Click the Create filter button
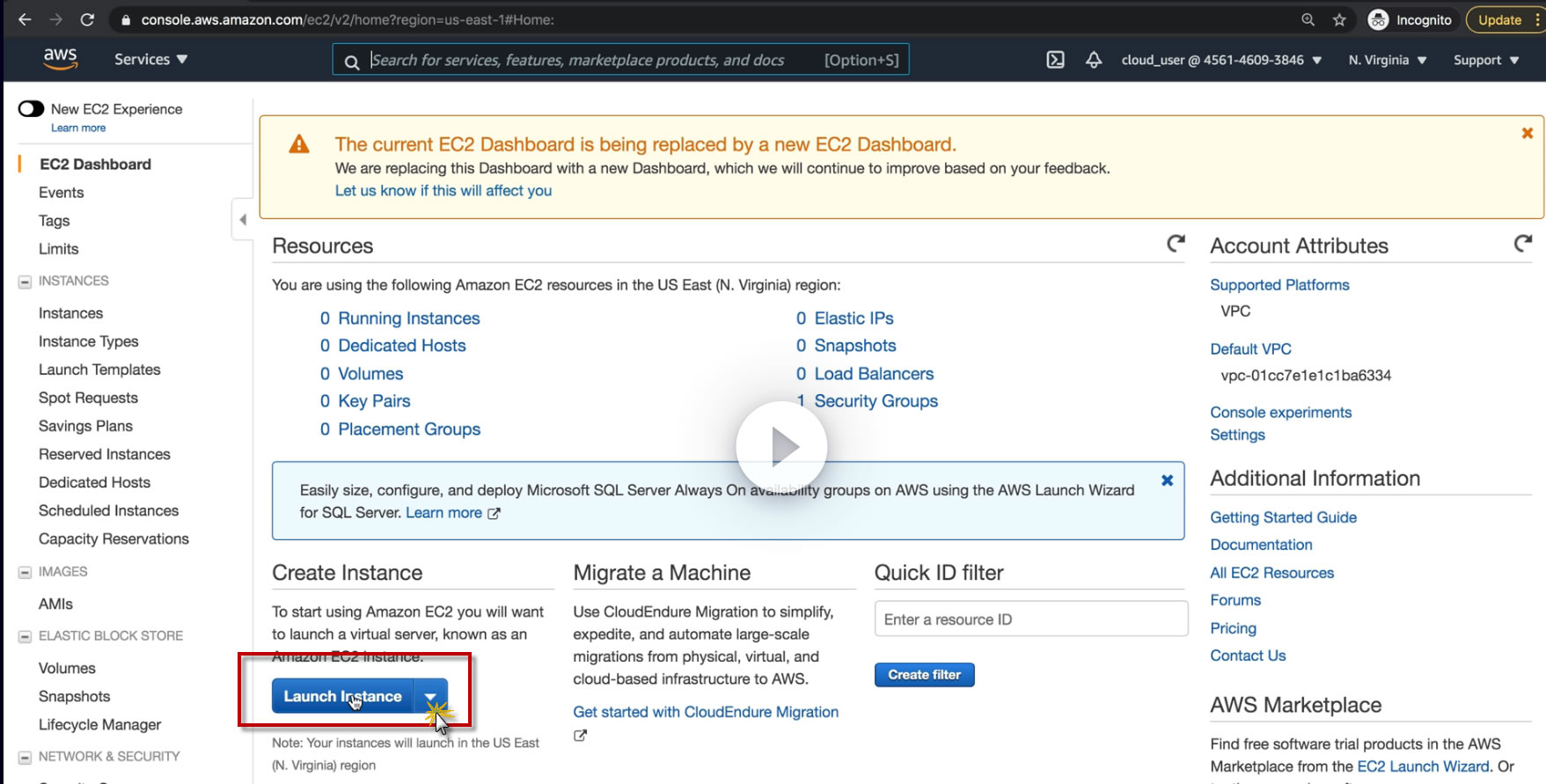The height and width of the screenshot is (784, 1546). point(924,675)
